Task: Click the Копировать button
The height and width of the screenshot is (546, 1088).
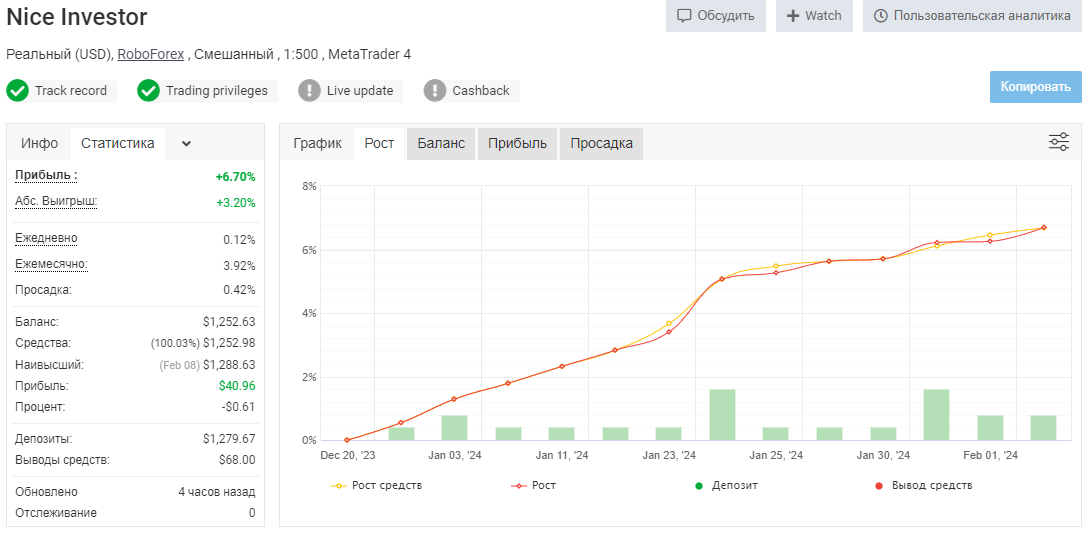Action: [x=1035, y=87]
